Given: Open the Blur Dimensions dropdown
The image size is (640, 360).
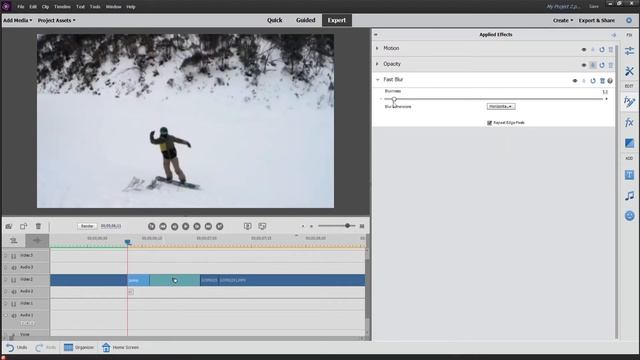Looking at the screenshot, I should (x=501, y=107).
